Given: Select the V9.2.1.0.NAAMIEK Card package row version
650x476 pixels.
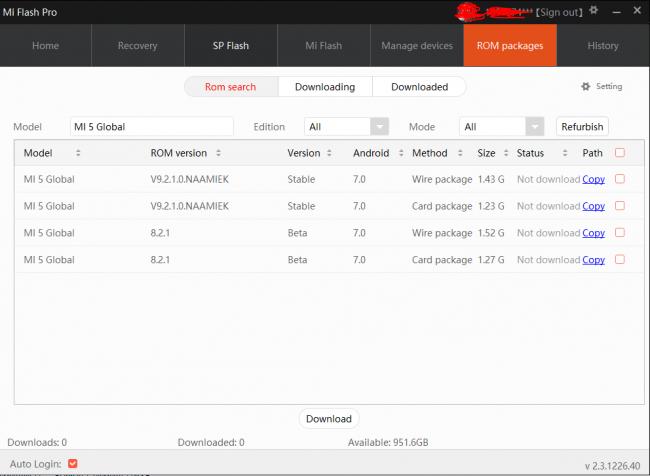Looking at the screenshot, I should [189, 206].
